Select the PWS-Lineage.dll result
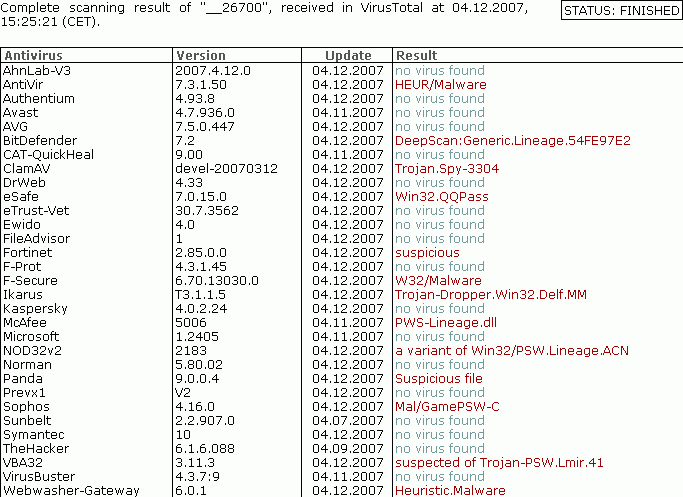This screenshot has height=497, width=683. click(x=446, y=322)
